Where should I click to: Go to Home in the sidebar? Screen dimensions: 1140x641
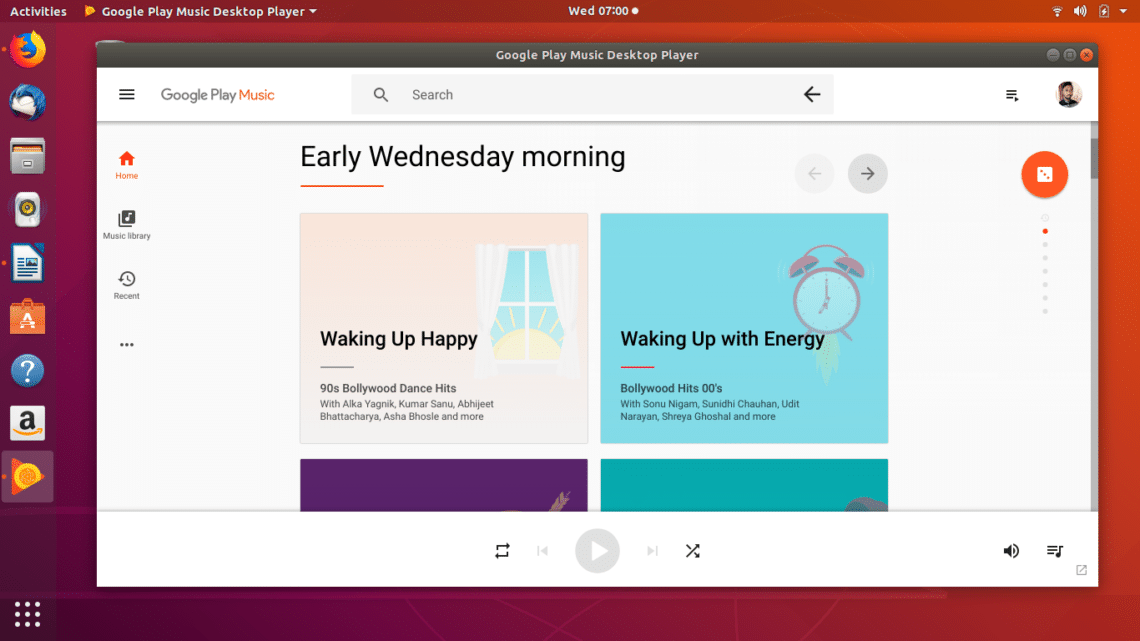click(127, 165)
